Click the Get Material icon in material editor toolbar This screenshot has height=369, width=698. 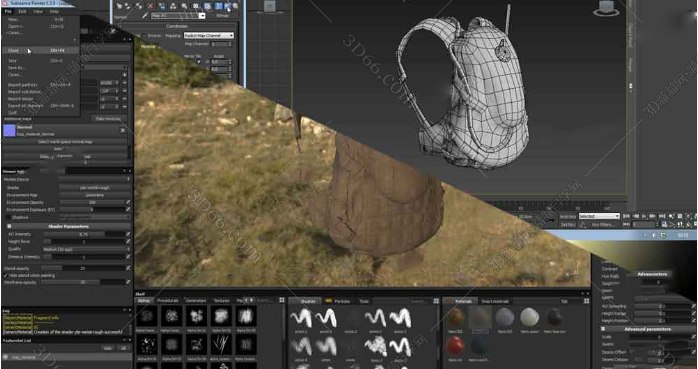118,6
